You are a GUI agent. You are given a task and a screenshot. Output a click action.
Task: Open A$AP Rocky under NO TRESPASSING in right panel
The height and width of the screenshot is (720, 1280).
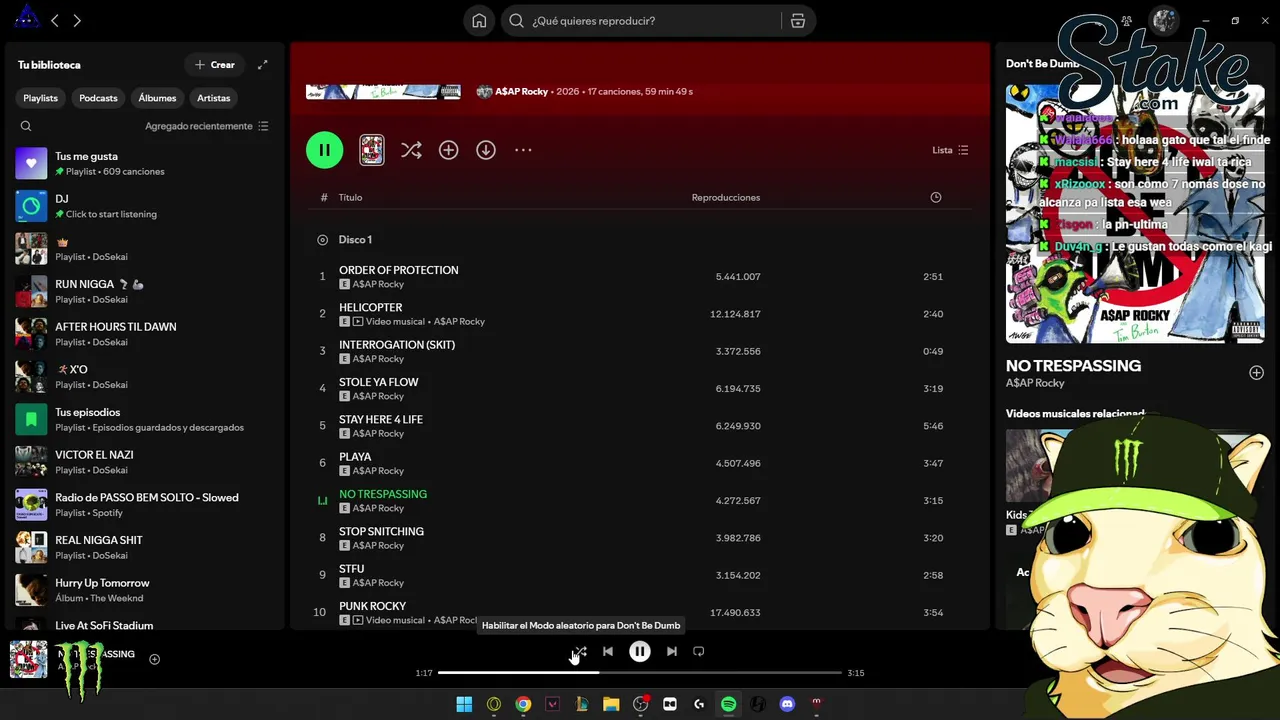tap(1036, 383)
